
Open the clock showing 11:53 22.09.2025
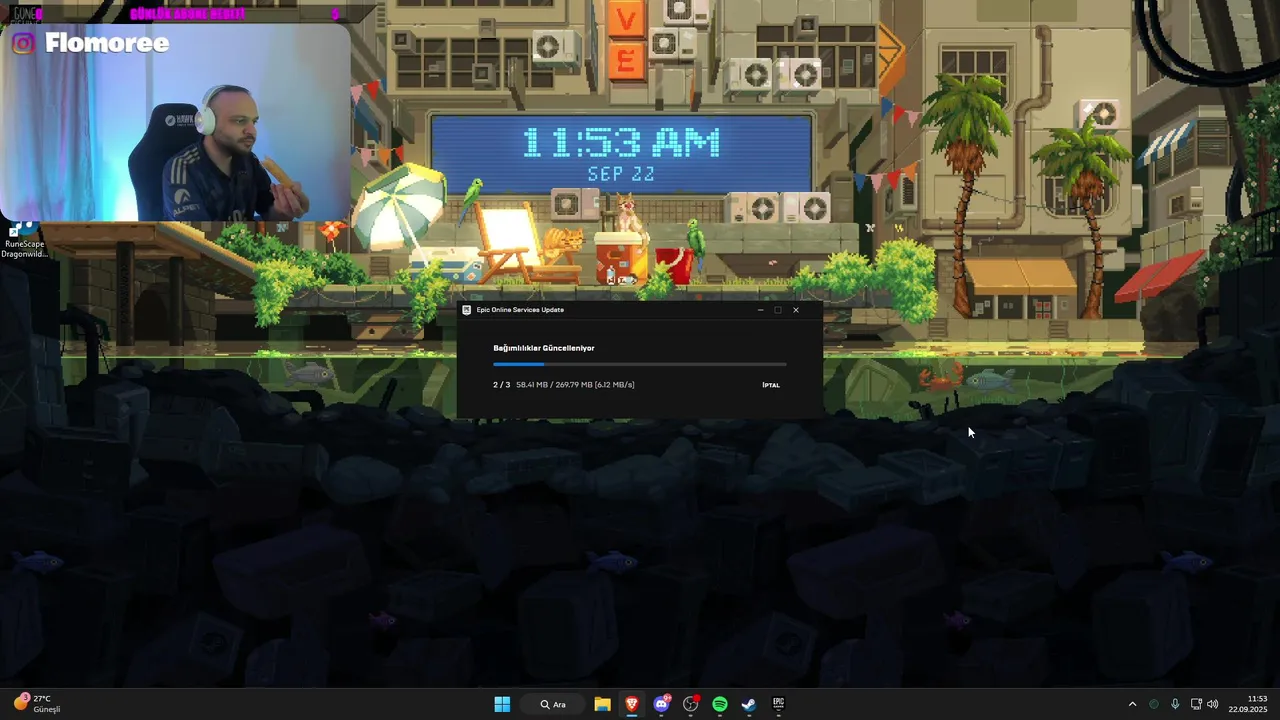tap(1248, 704)
